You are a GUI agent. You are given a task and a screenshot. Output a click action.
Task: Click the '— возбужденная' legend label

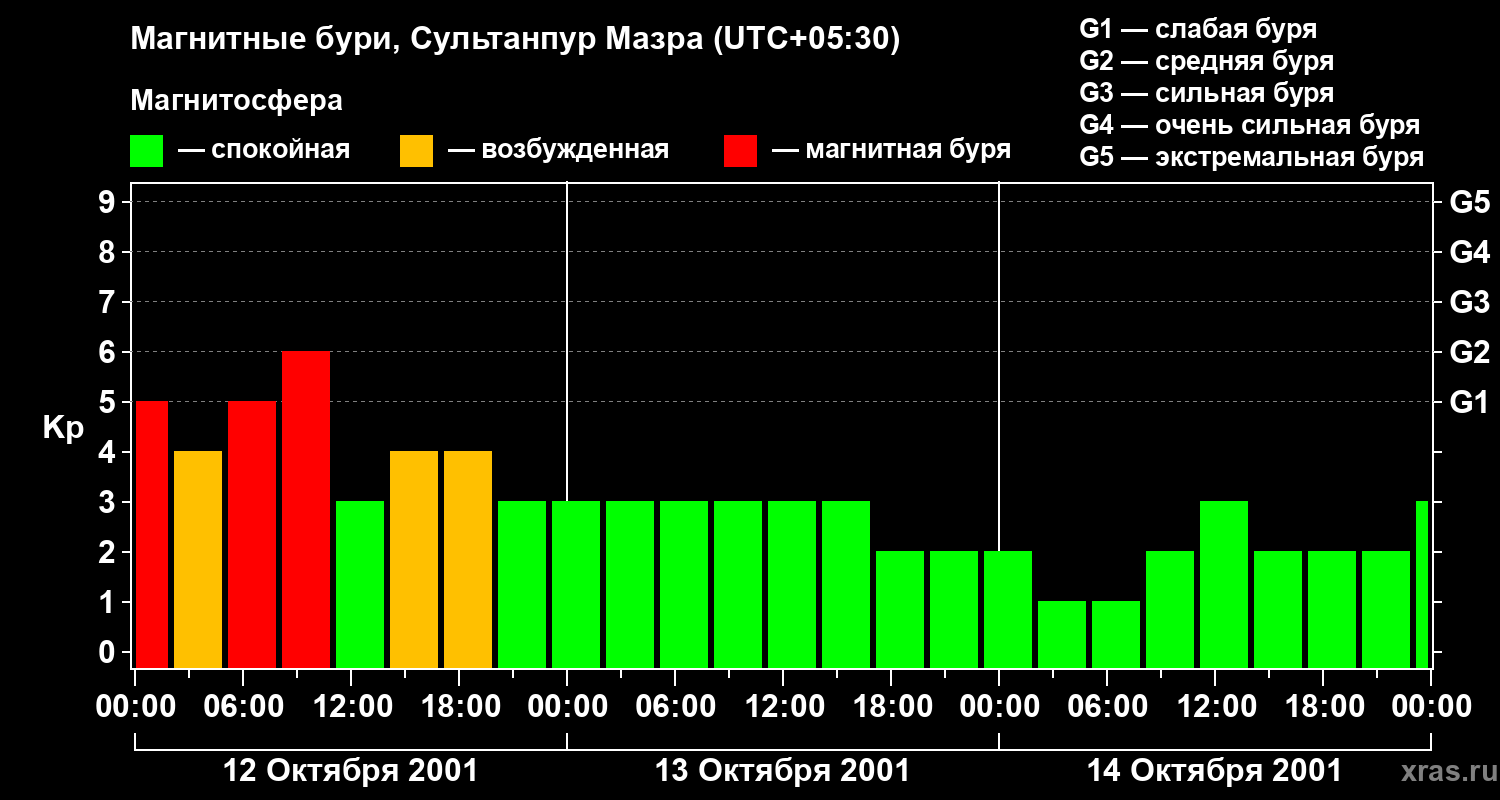point(558,151)
